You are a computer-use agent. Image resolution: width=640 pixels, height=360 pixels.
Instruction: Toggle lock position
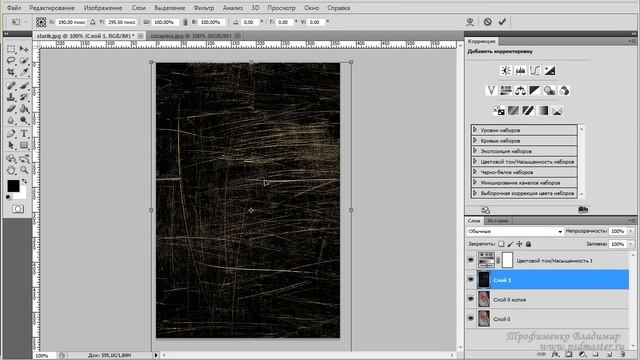pyautogui.click(x=519, y=244)
